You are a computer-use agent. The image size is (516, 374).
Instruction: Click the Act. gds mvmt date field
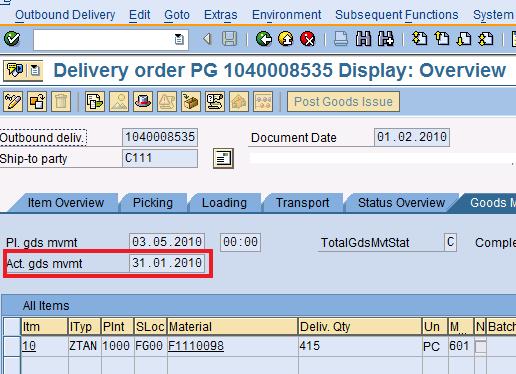point(167,263)
